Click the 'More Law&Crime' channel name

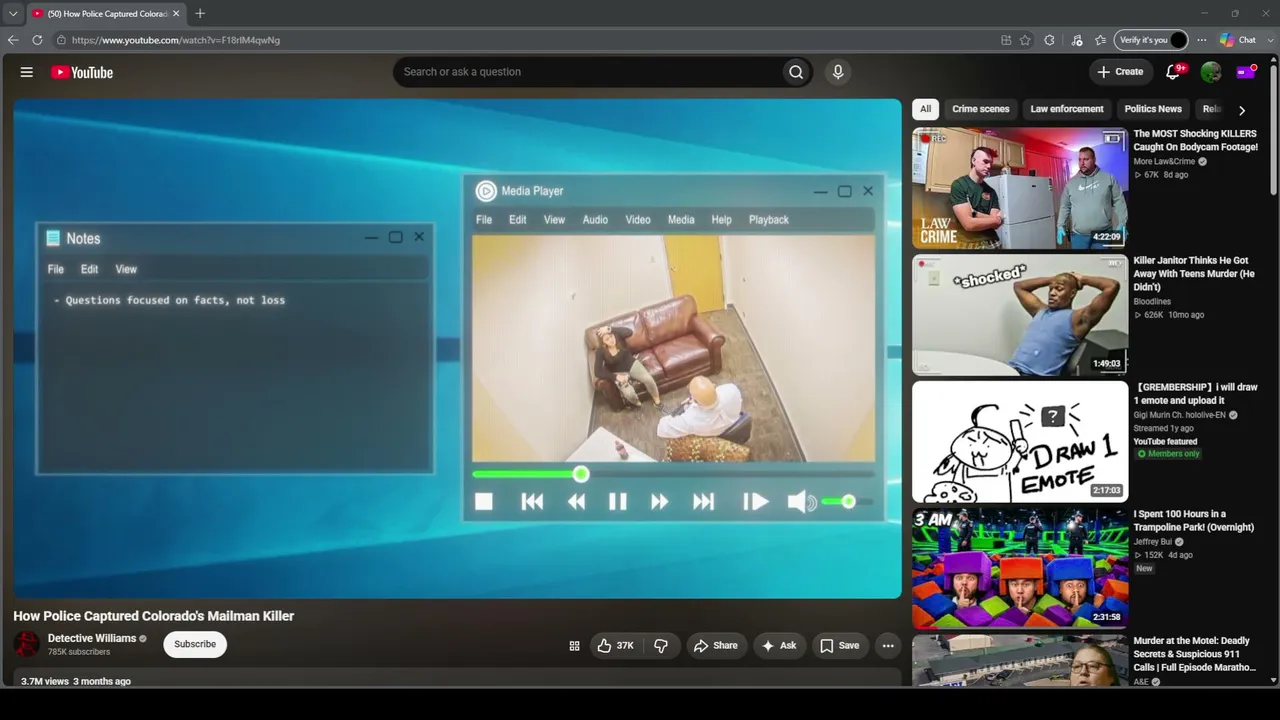click(1164, 161)
